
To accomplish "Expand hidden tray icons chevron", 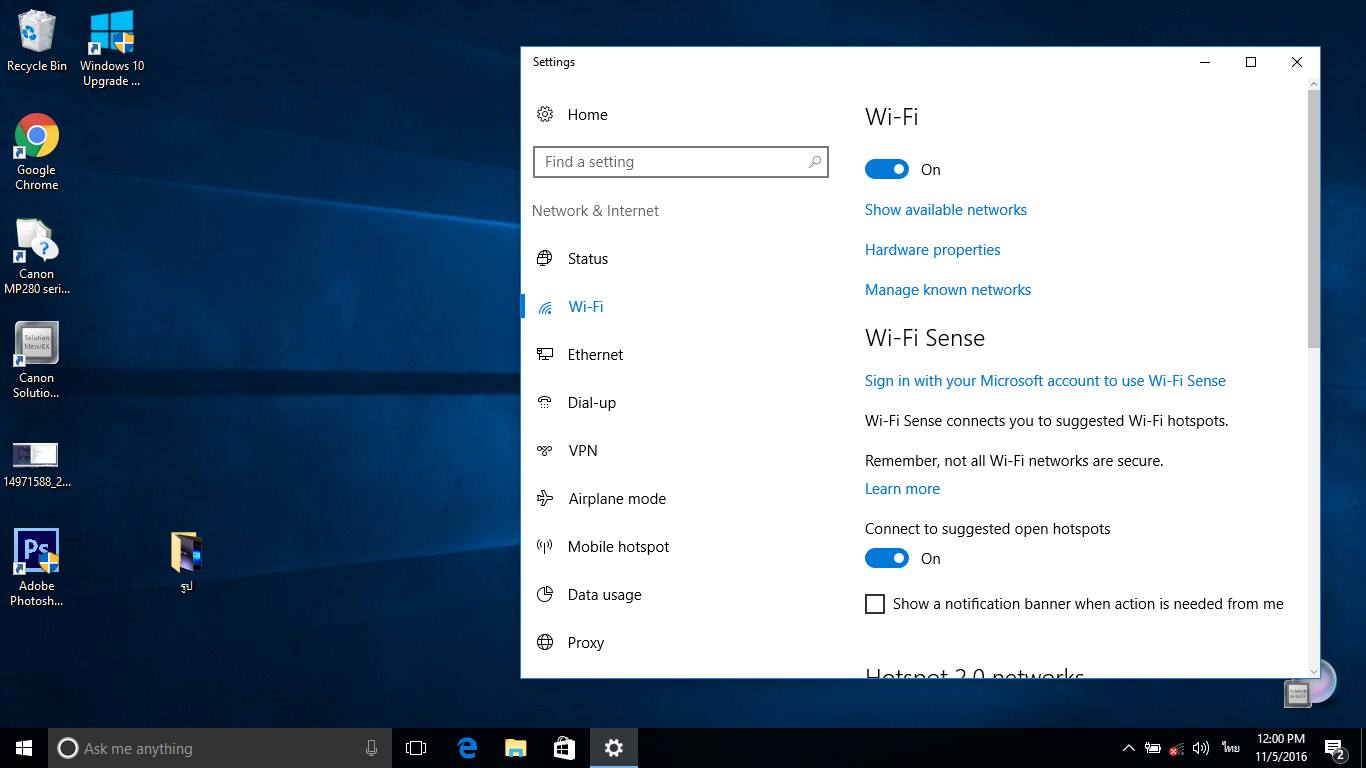I will point(1129,748).
